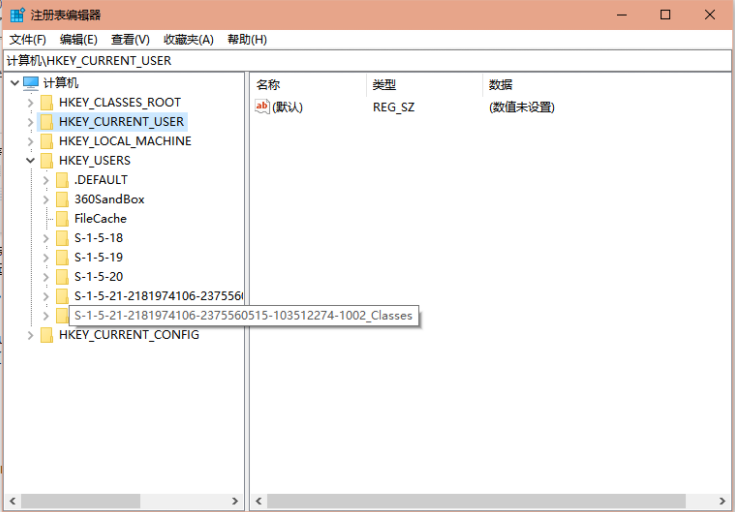Select the 360SandBox key label
Screen dimensions: 735x512
(x=109, y=199)
